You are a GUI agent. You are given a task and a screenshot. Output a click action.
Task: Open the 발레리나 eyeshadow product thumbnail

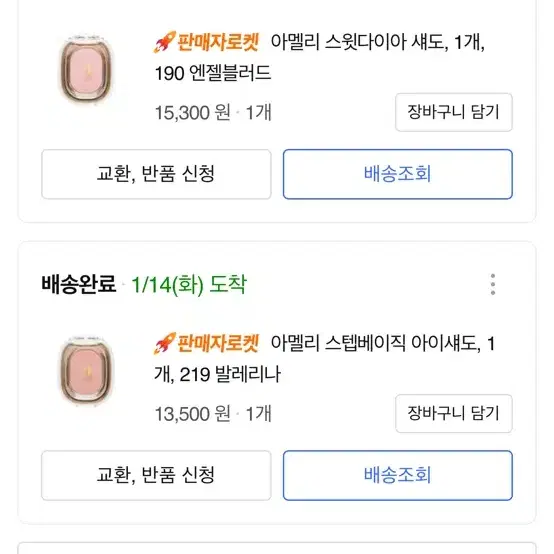pos(86,373)
